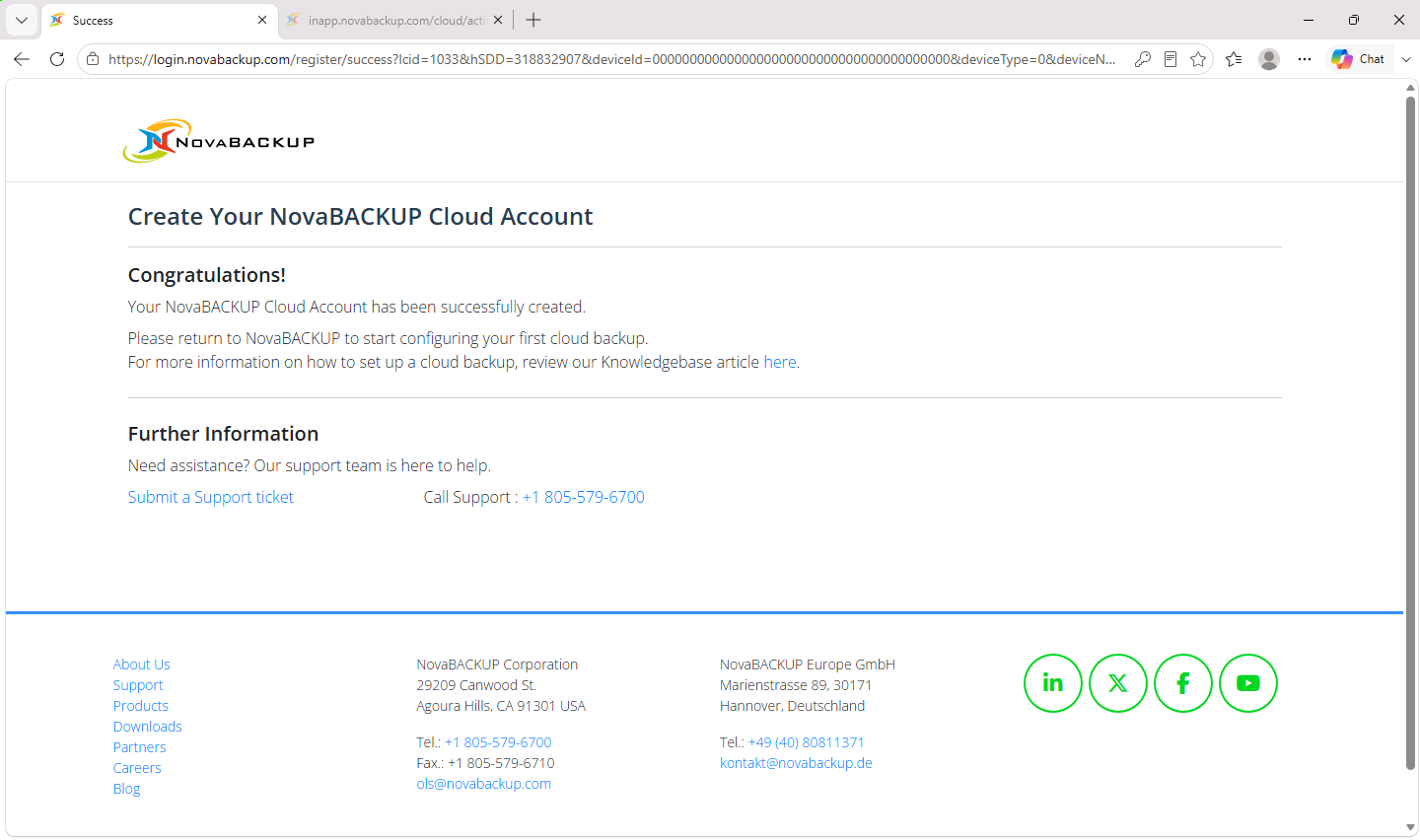Open the Products footer link
This screenshot has width=1420, height=840.
[x=141, y=706]
